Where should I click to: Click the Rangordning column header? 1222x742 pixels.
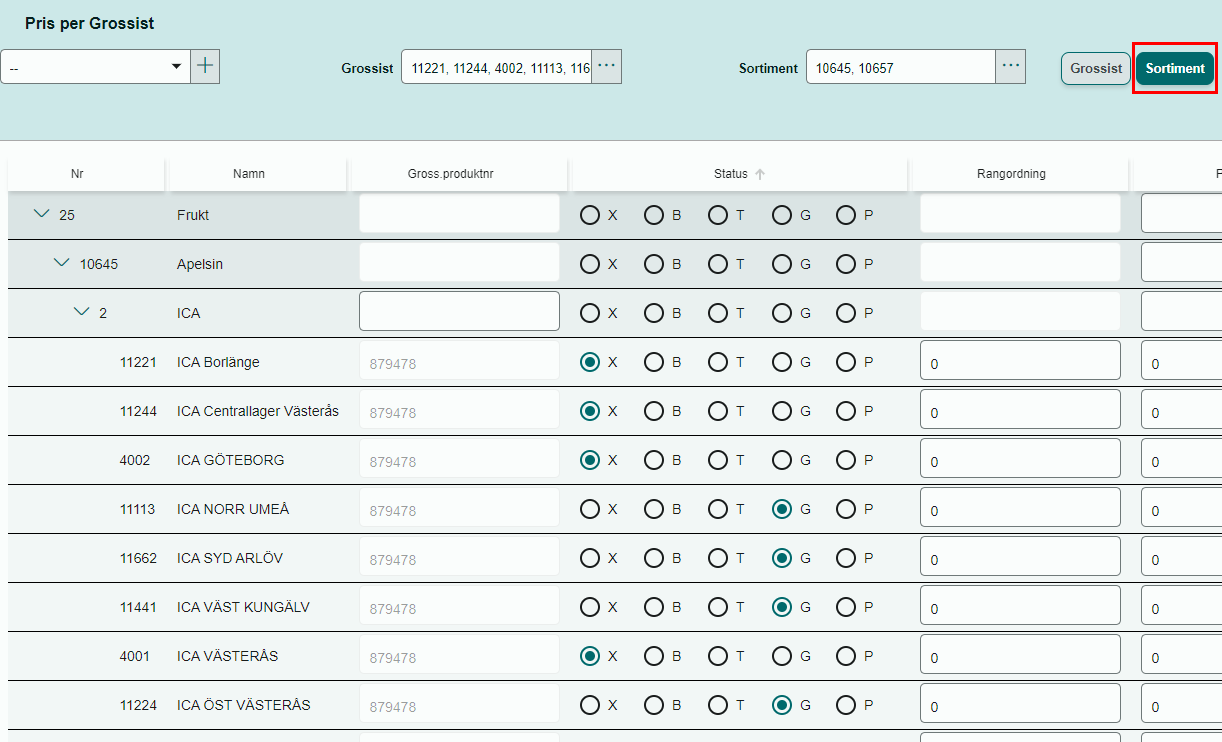[1011, 174]
